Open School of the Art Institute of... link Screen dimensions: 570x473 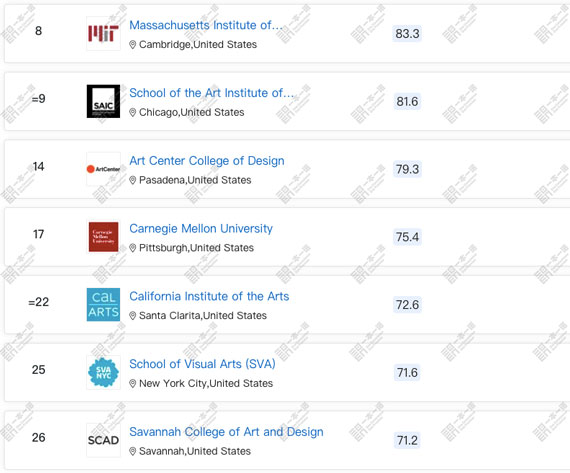(x=212, y=93)
